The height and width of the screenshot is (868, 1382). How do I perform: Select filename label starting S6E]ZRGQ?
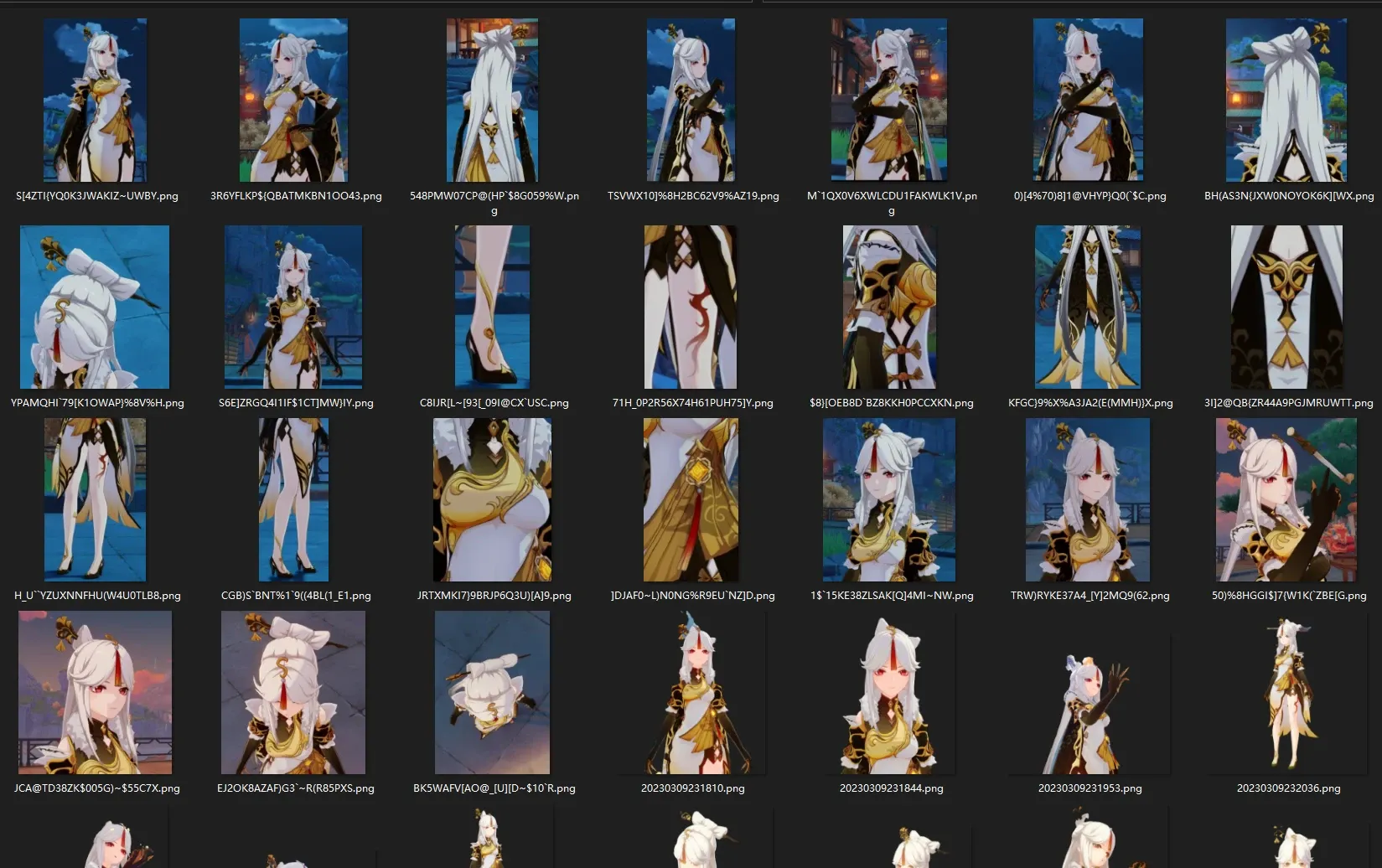click(x=296, y=403)
